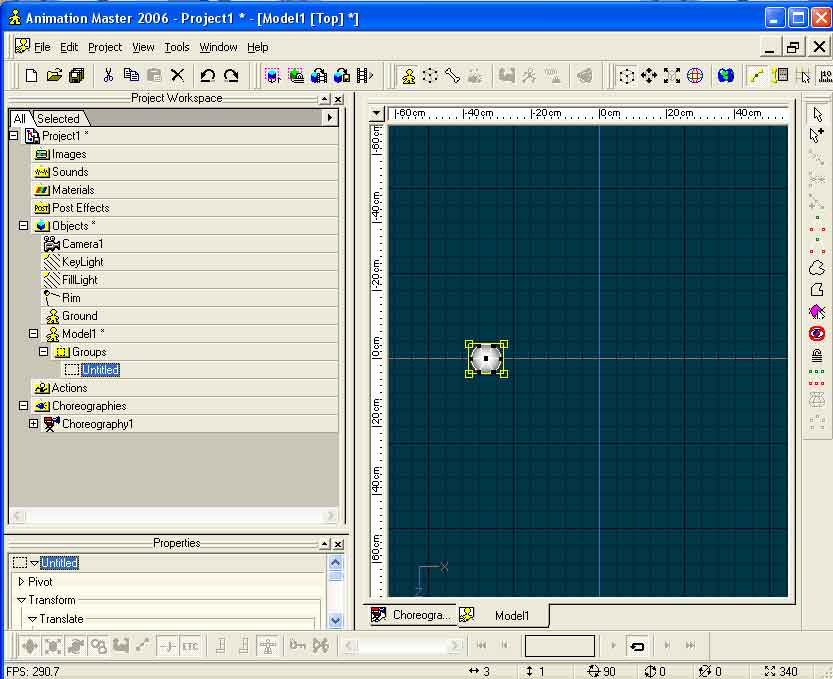Expand the Pivot property triangle
This screenshot has width=833, height=679.
point(21,582)
